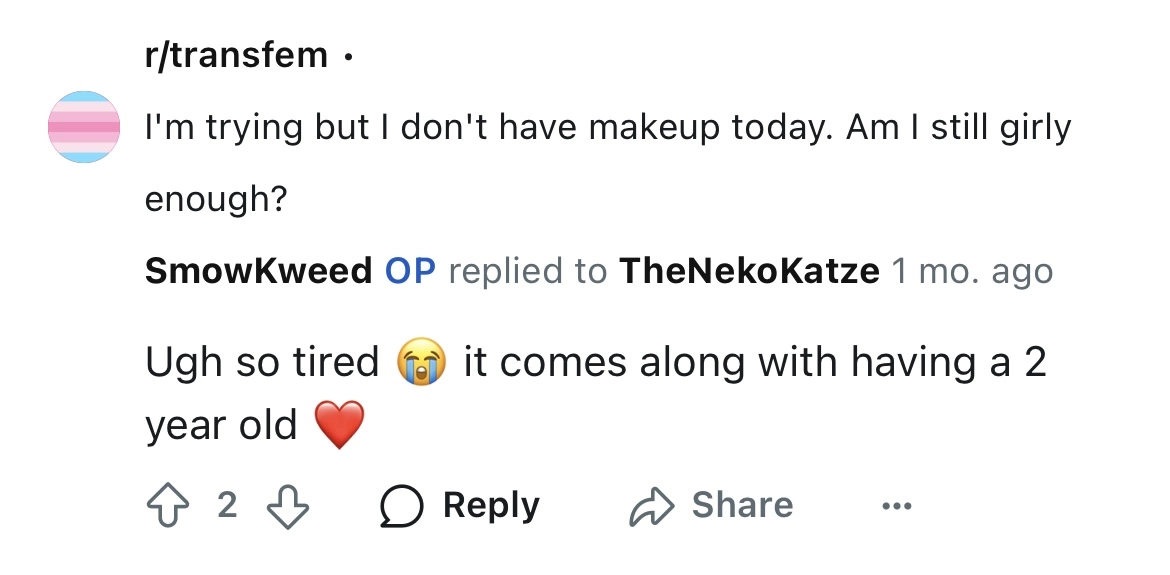Click the red heart emoji
This screenshot has height=575, width=1170.
[338, 427]
